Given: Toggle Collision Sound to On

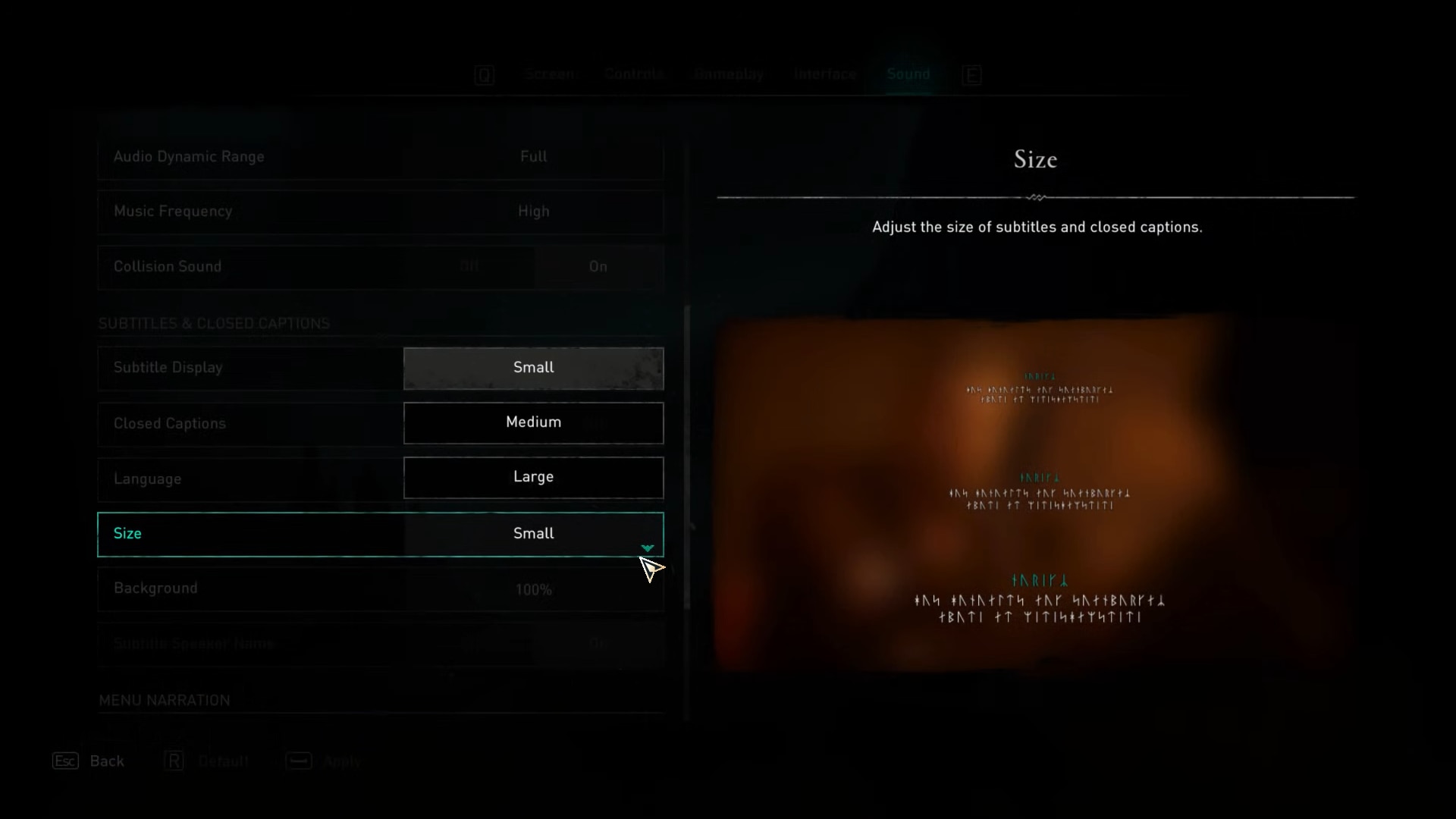Looking at the screenshot, I should (597, 266).
